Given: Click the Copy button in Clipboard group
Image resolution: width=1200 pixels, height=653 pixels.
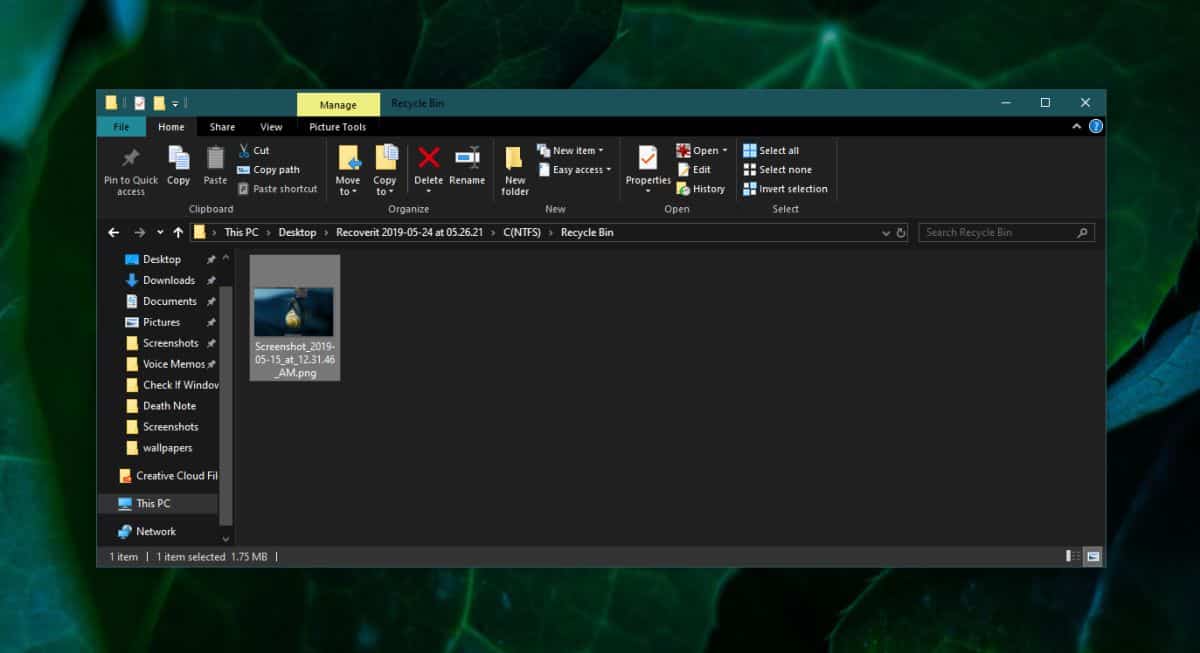Looking at the screenshot, I should coord(178,166).
